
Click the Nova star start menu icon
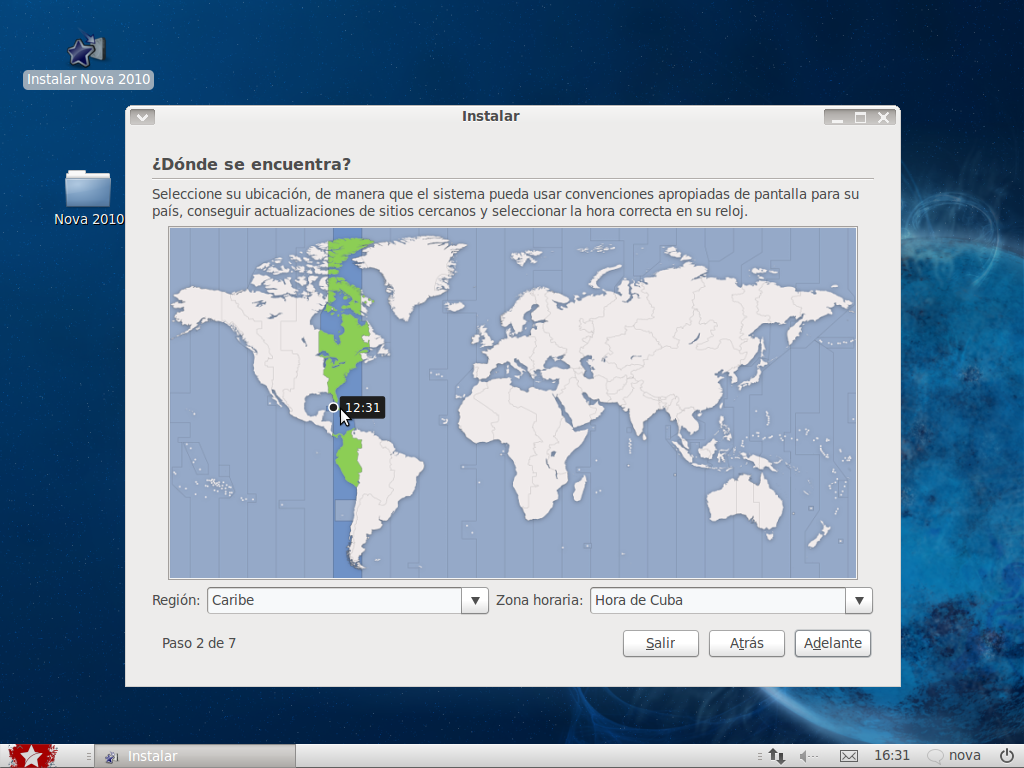coord(30,756)
